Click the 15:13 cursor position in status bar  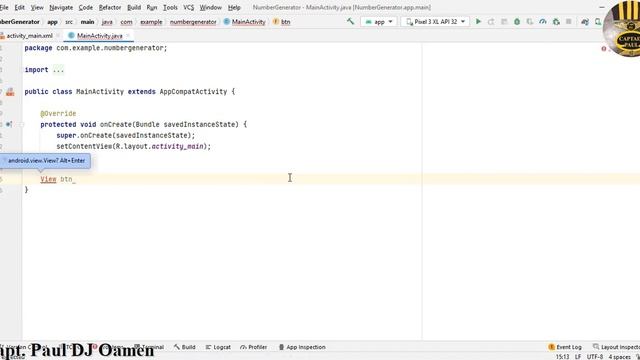click(x=562, y=357)
